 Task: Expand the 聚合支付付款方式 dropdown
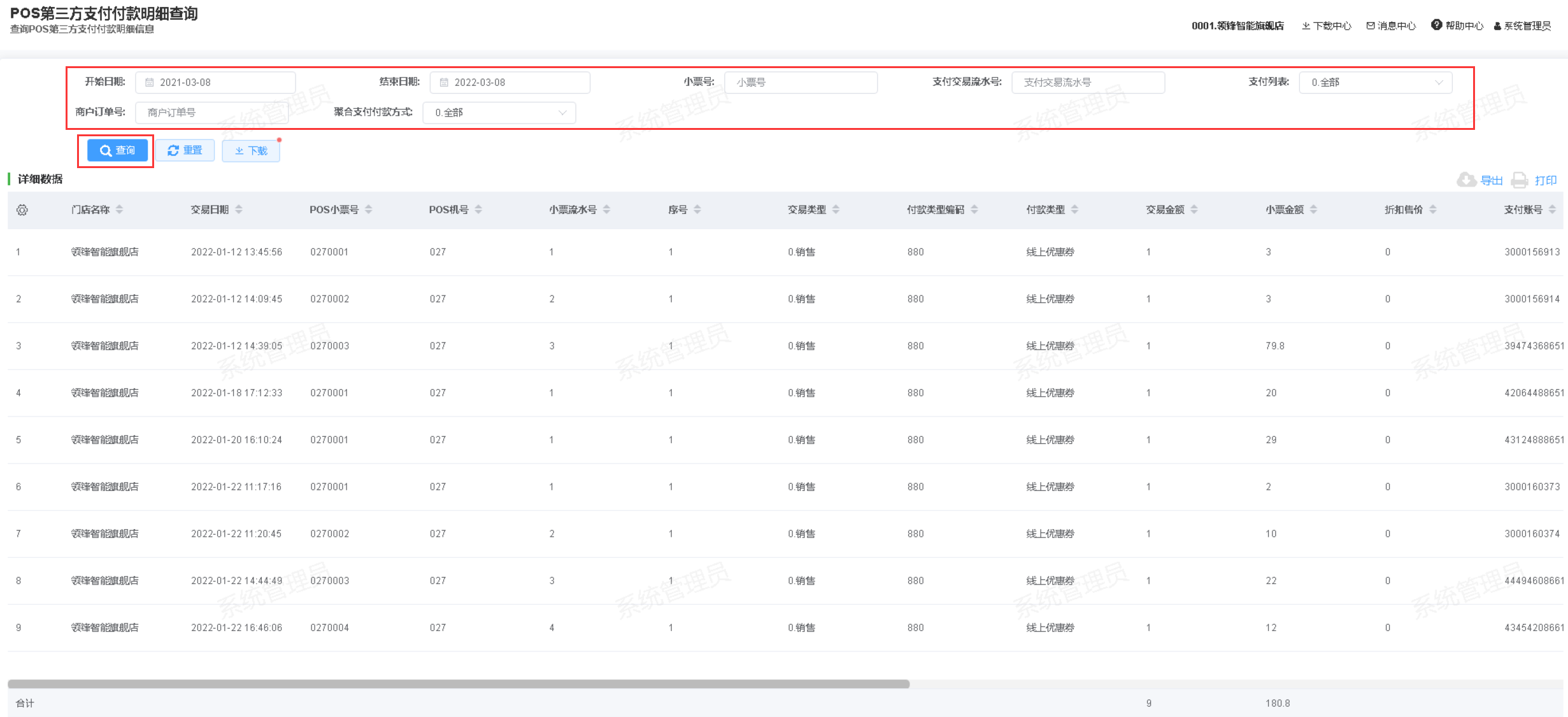coord(499,113)
